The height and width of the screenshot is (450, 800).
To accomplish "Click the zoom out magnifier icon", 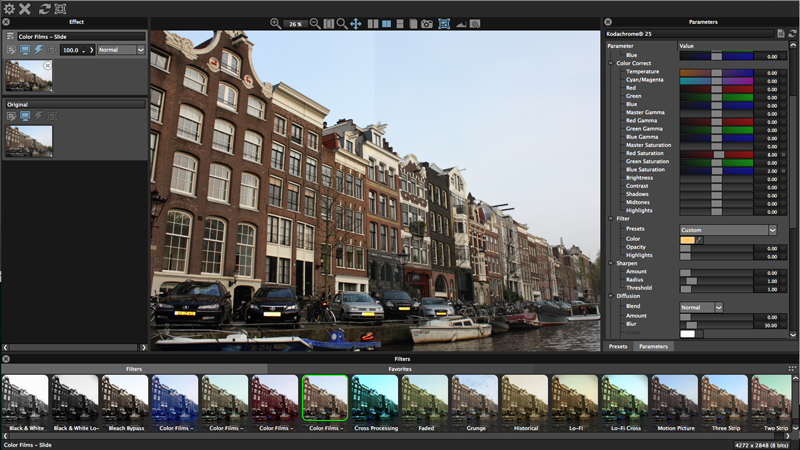I will coord(315,23).
